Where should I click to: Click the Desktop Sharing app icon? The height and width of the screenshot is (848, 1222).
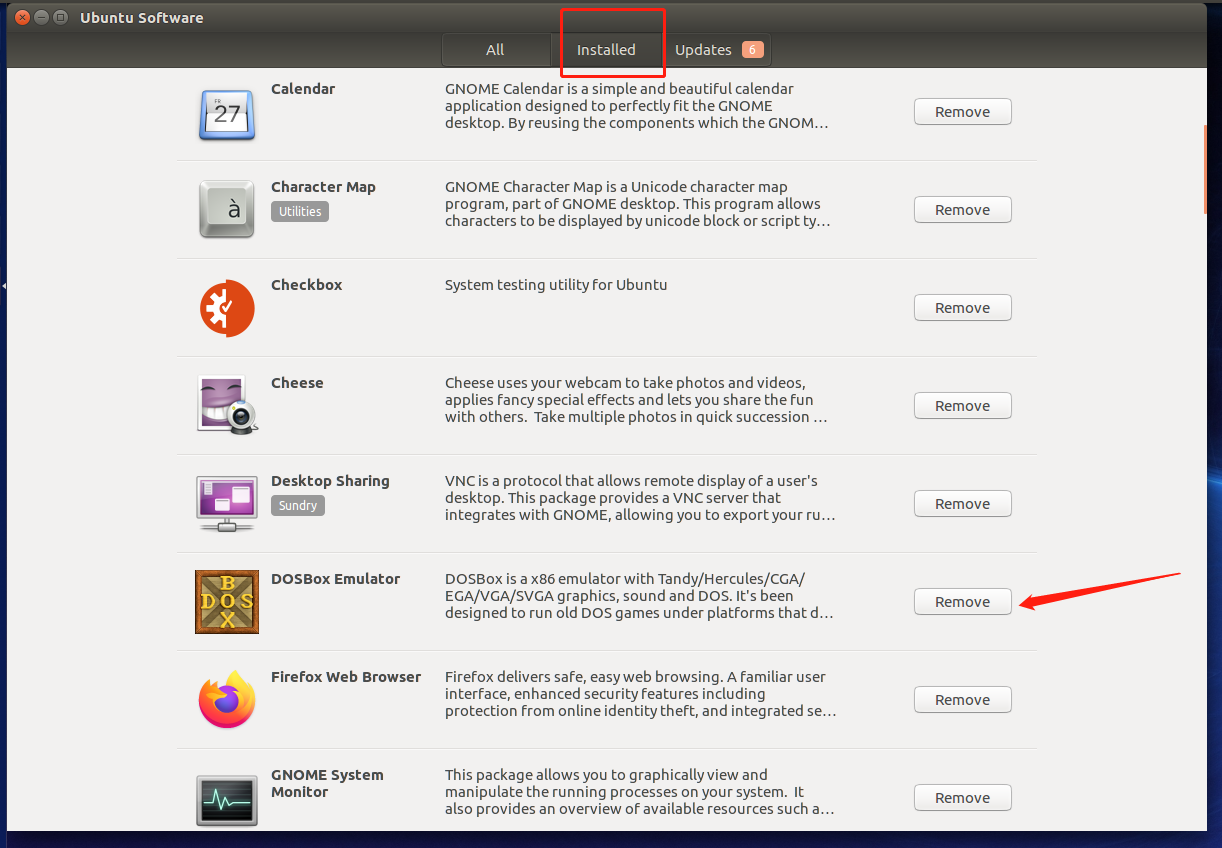pos(227,503)
